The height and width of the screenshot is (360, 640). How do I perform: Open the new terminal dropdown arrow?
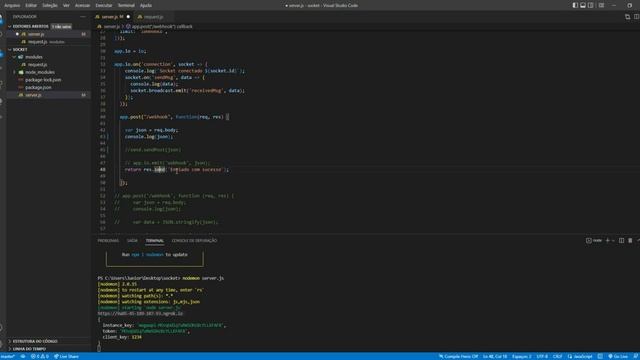coord(613,241)
